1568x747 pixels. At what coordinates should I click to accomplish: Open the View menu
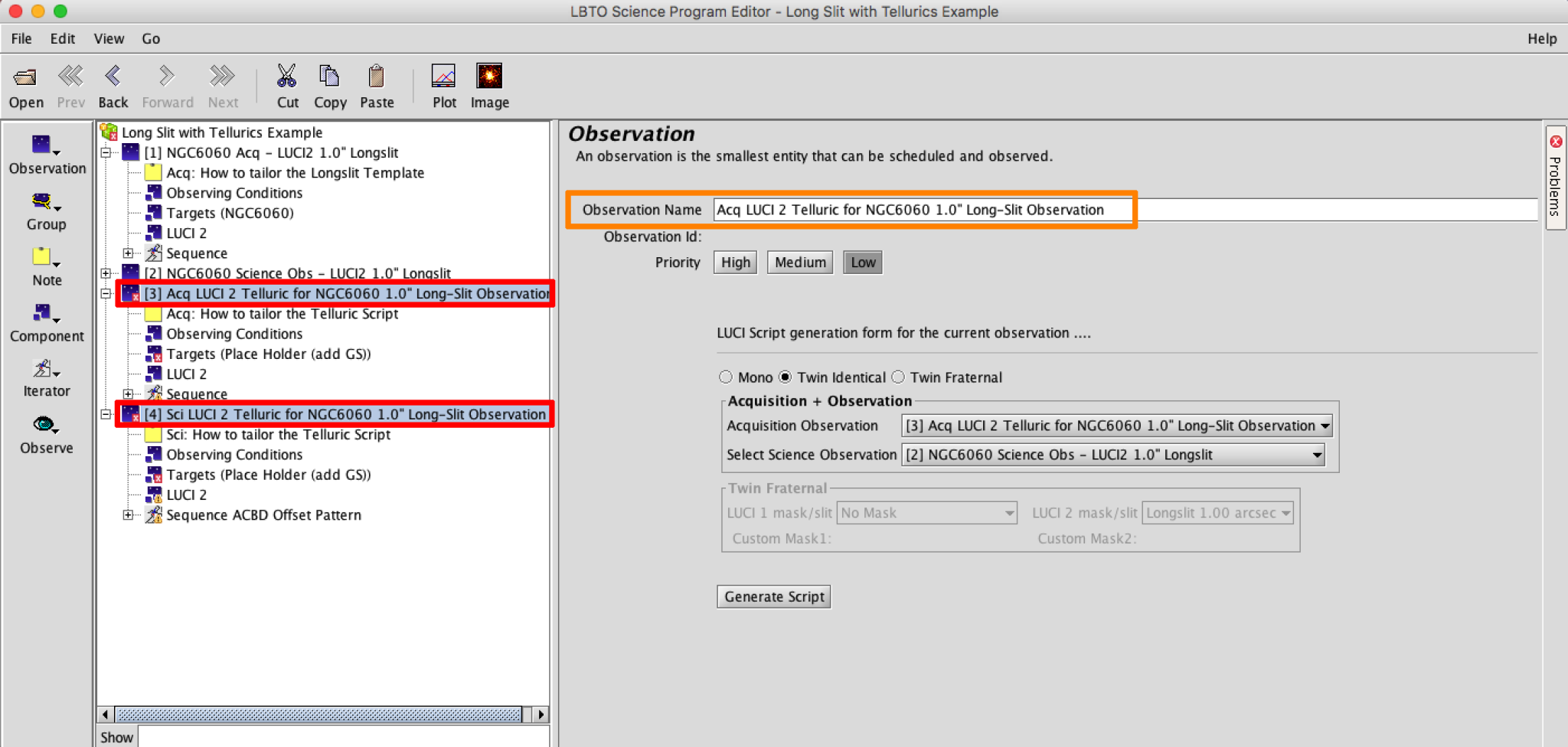click(x=109, y=38)
